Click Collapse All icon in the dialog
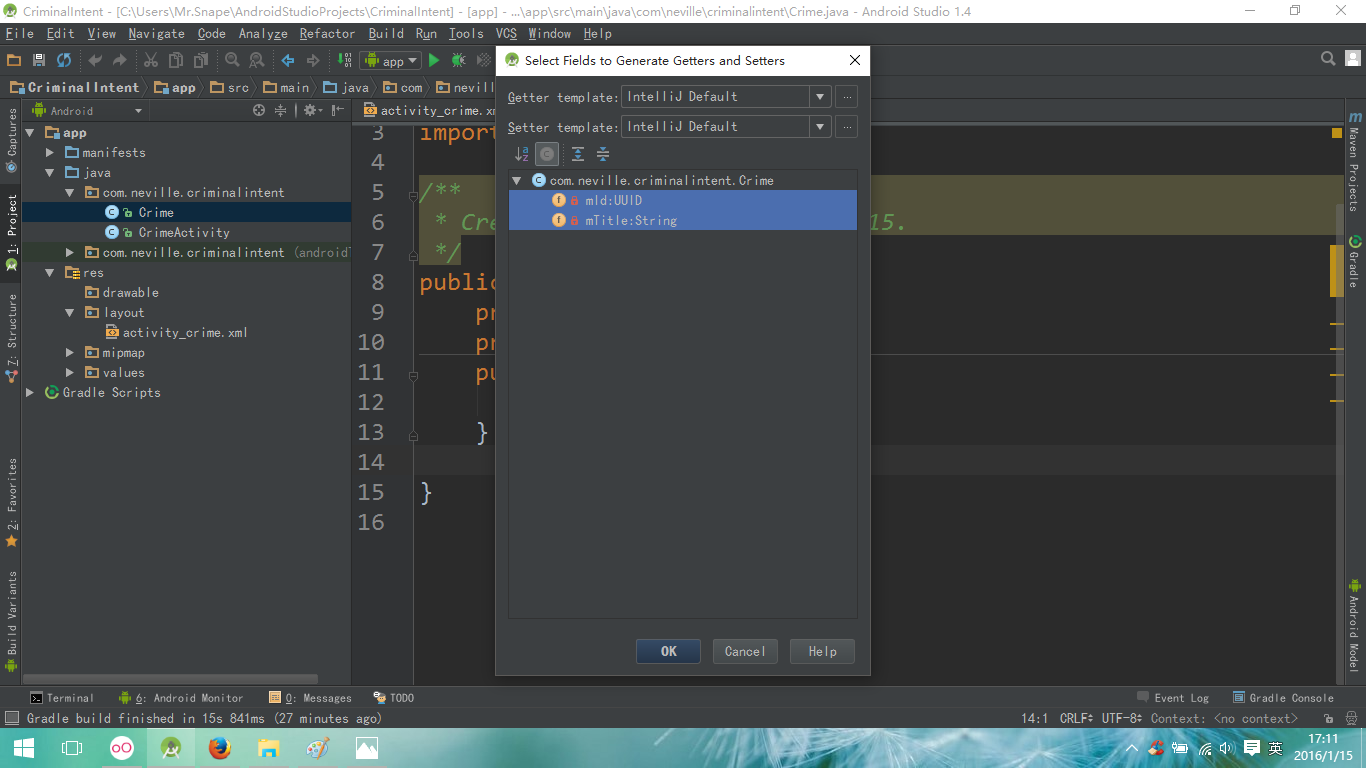Viewport: 1366px width, 768px height. point(603,154)
